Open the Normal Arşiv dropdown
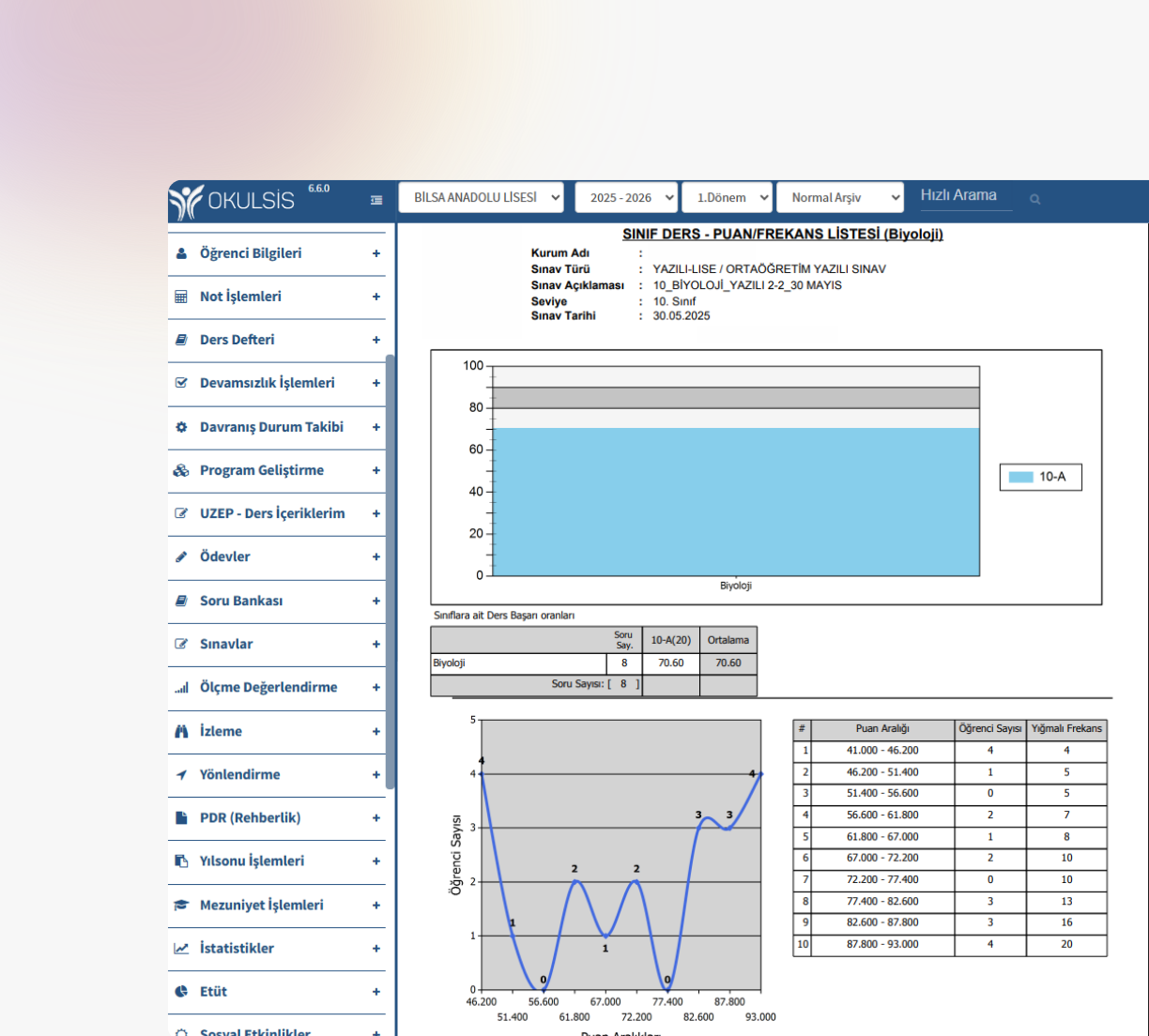 point(840,198)
